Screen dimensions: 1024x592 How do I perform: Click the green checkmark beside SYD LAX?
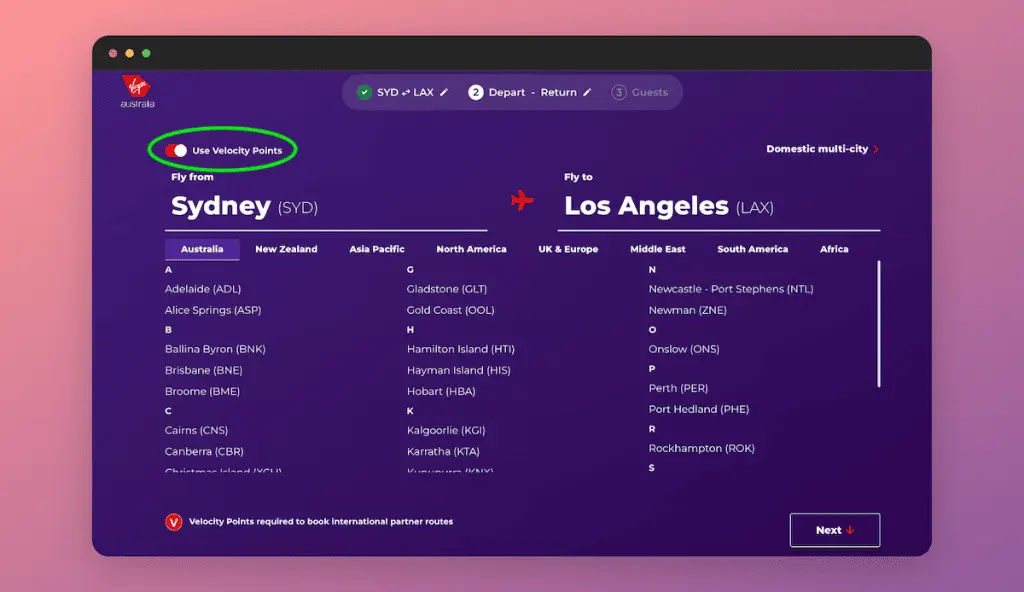click(x=364, y=92)
